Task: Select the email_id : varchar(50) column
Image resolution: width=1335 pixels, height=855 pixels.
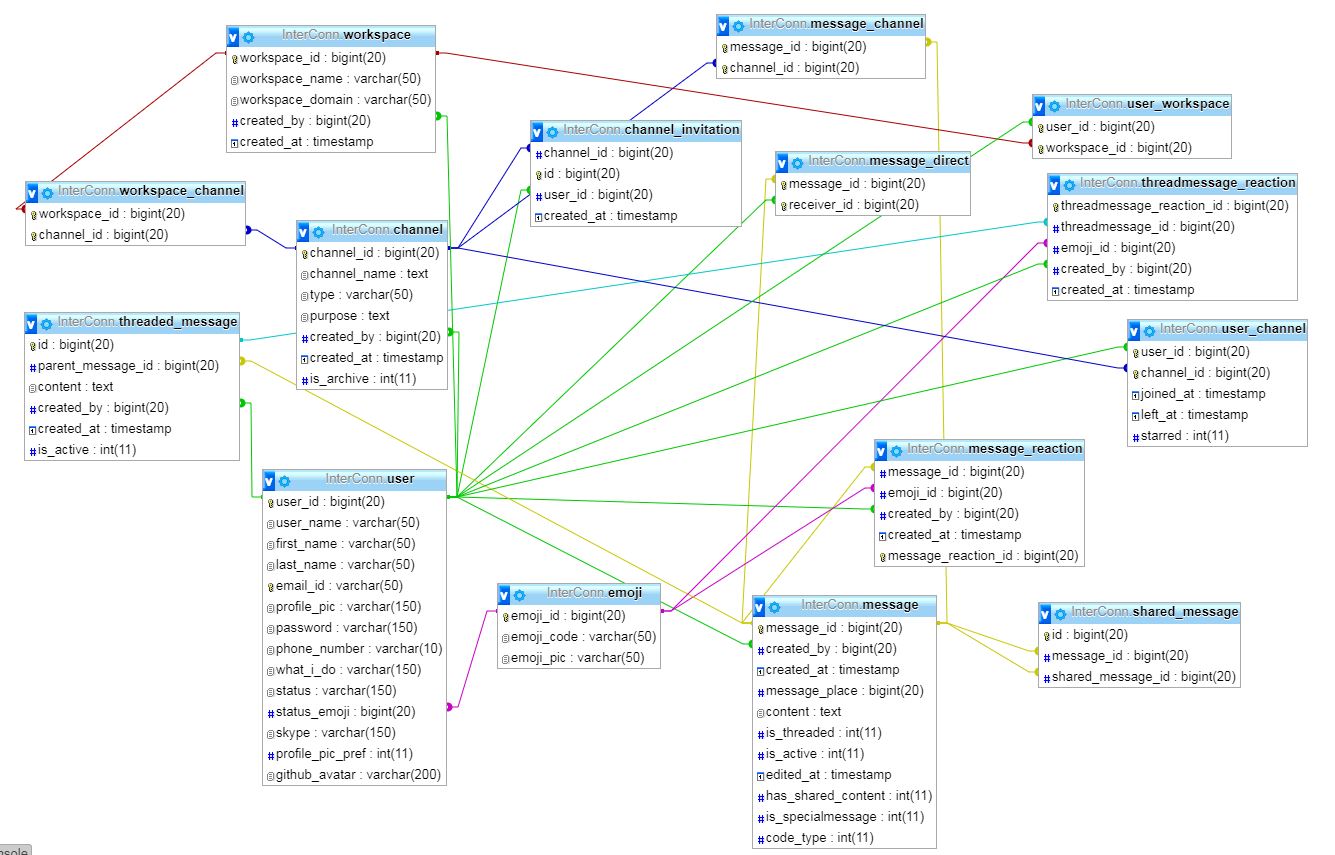Action: coord(355,586)
